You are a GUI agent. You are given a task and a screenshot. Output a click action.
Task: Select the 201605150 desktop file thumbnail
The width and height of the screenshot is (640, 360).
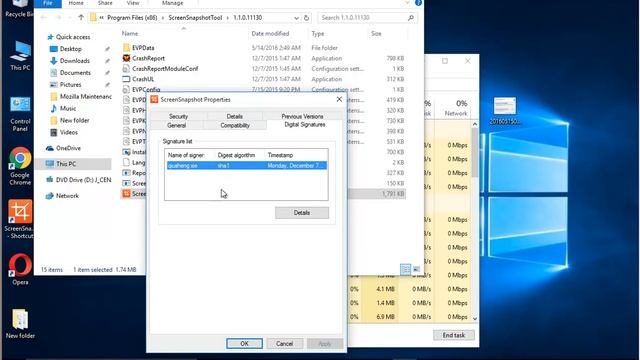(504, 111)
